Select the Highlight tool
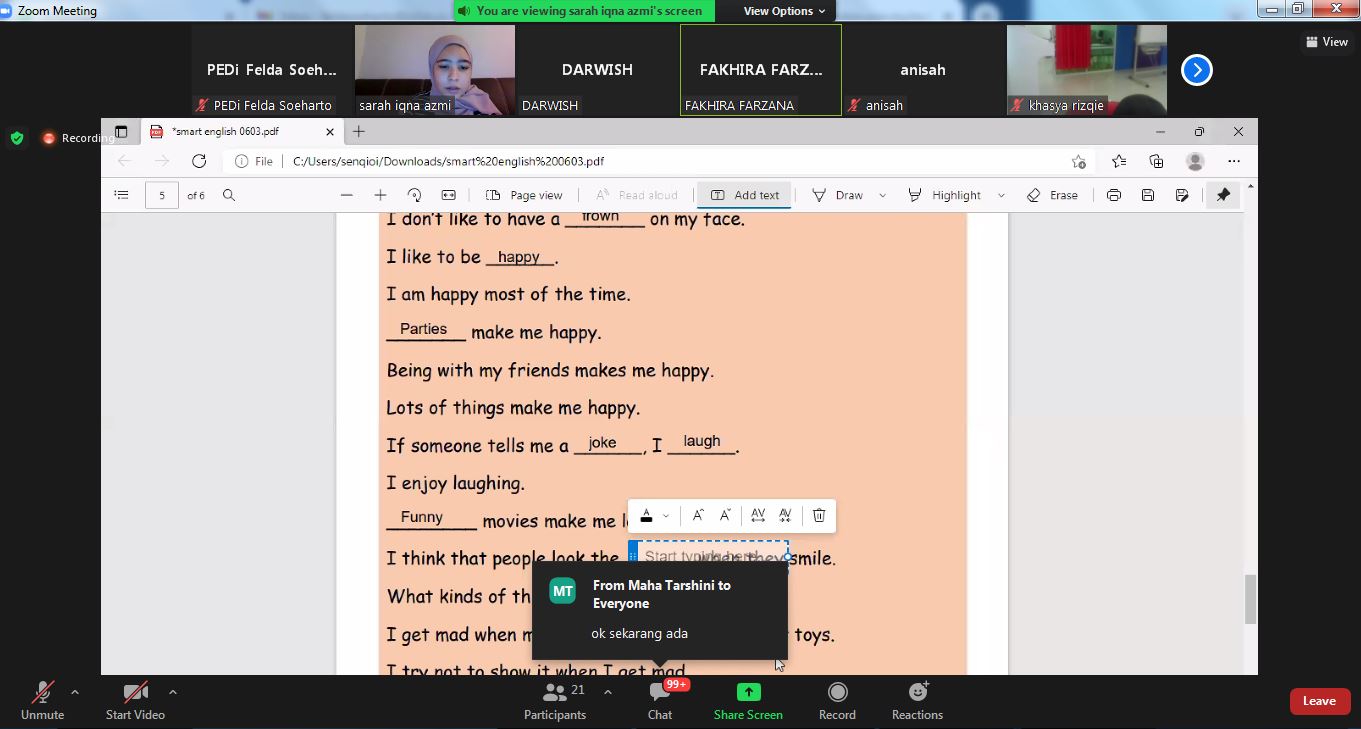The image size is (1361, 729). 945,195
